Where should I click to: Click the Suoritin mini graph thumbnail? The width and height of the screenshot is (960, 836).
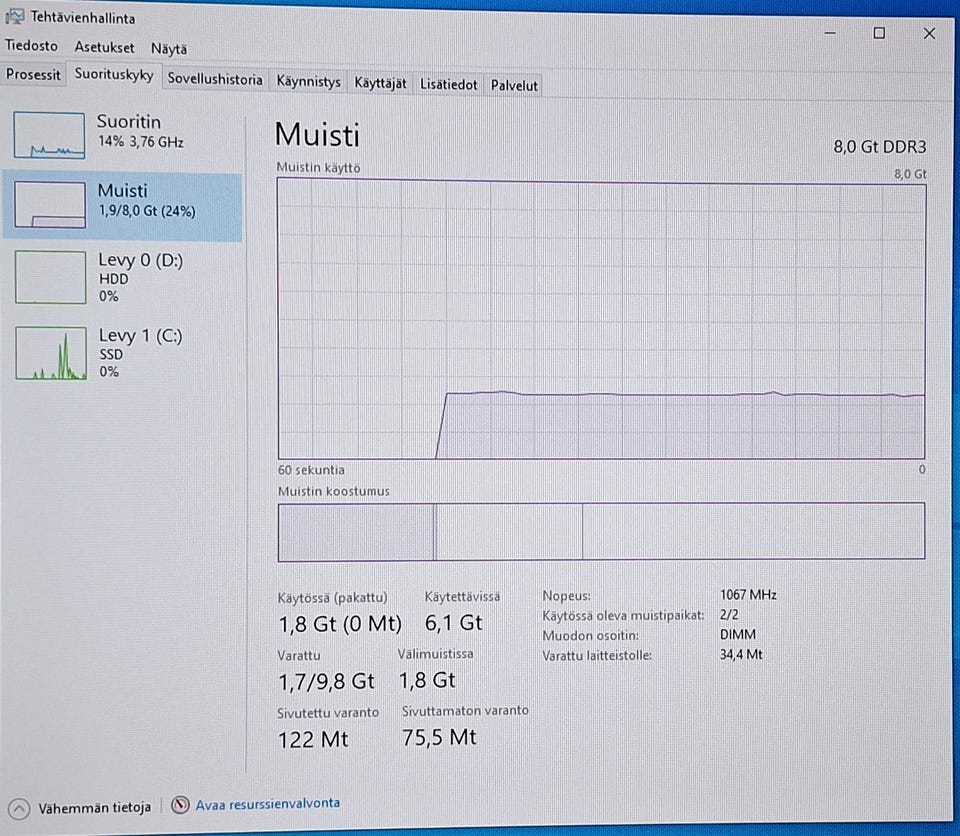pos(49,135)
